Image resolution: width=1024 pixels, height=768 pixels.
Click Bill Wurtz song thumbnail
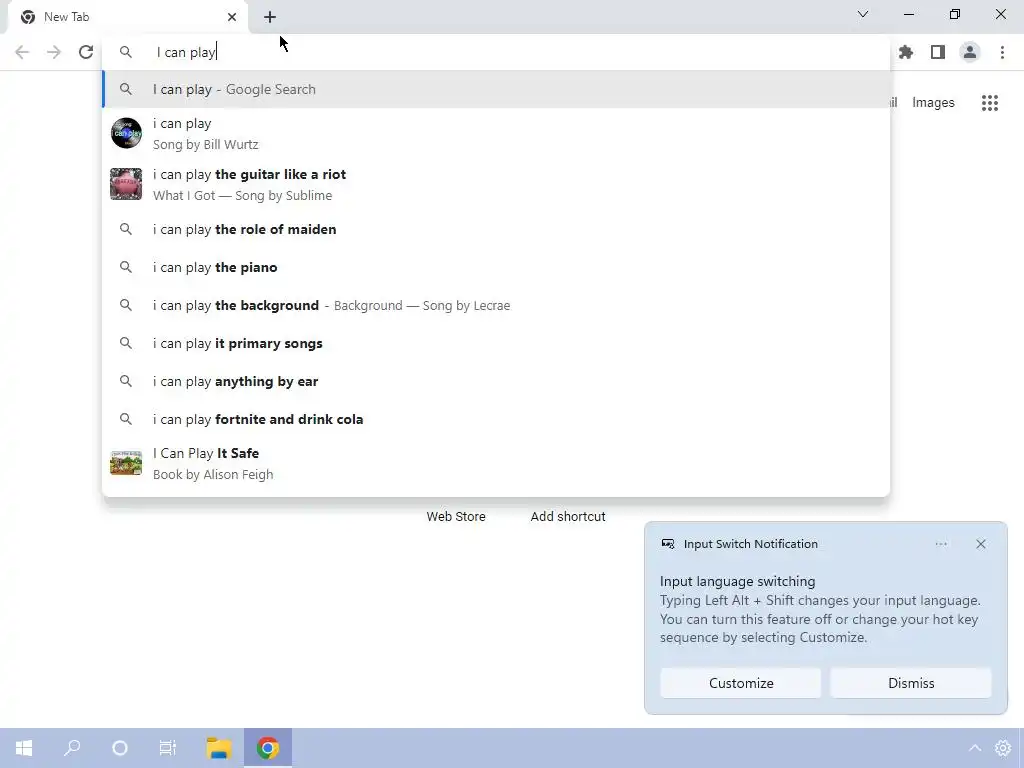(126, 133)
